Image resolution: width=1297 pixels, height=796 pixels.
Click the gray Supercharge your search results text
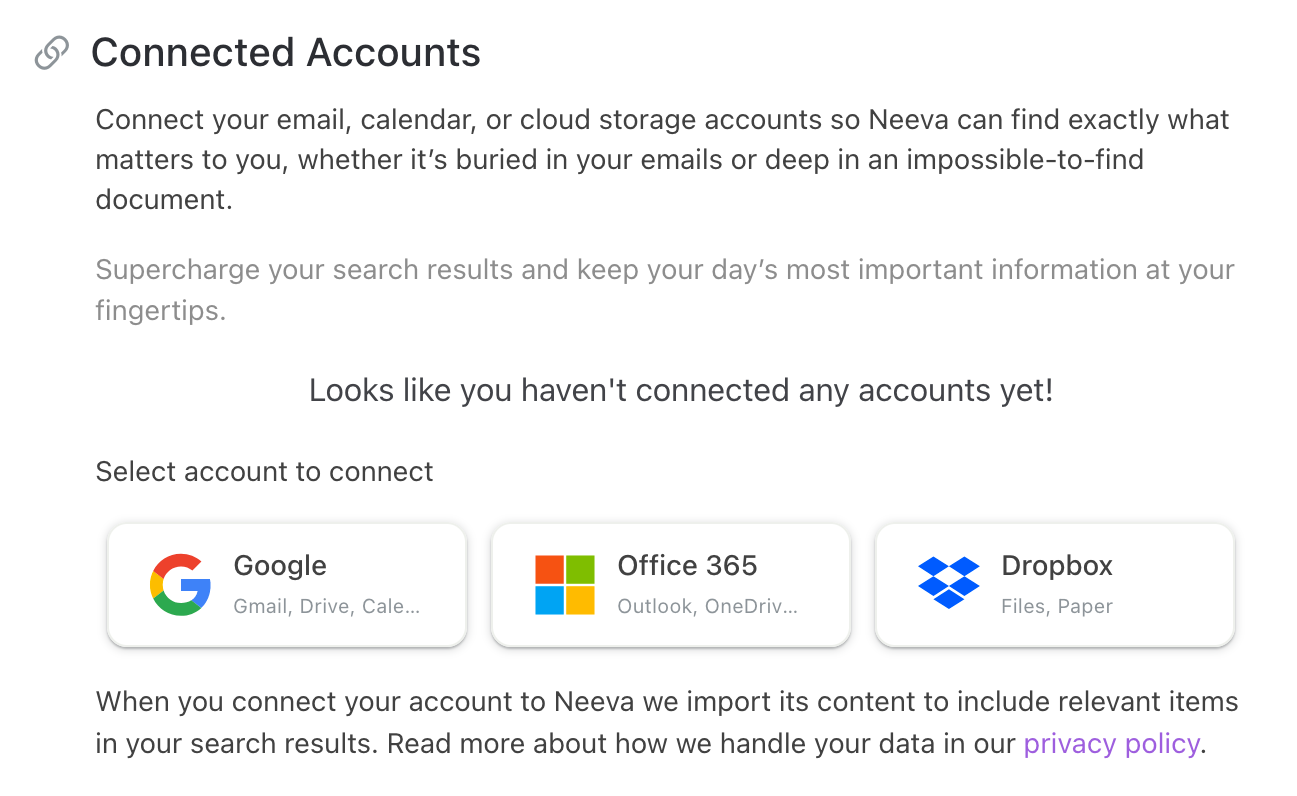[665, 290]
